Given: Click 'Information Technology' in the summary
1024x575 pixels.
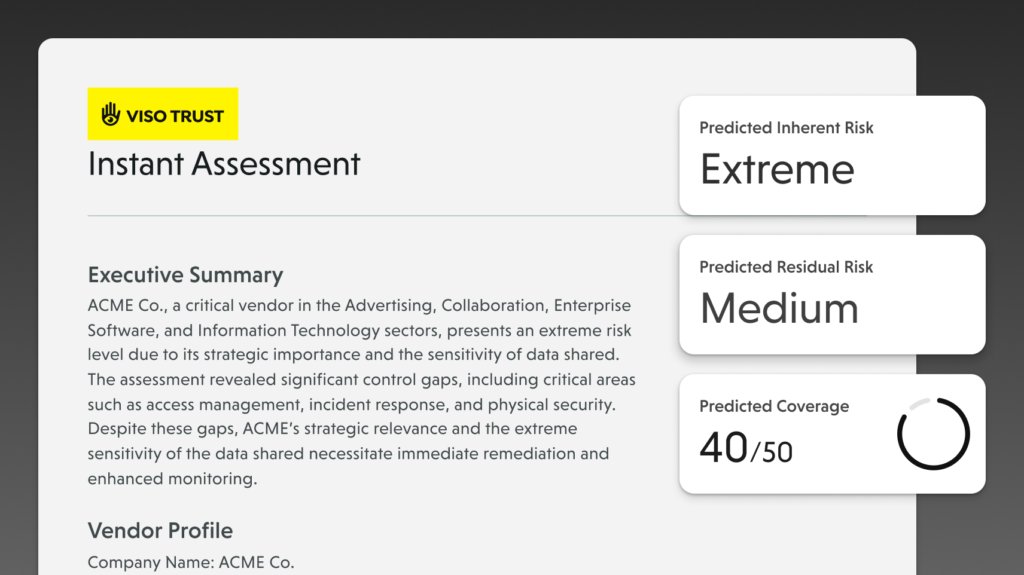Looking at the screenshot, I should pos(285,330).
